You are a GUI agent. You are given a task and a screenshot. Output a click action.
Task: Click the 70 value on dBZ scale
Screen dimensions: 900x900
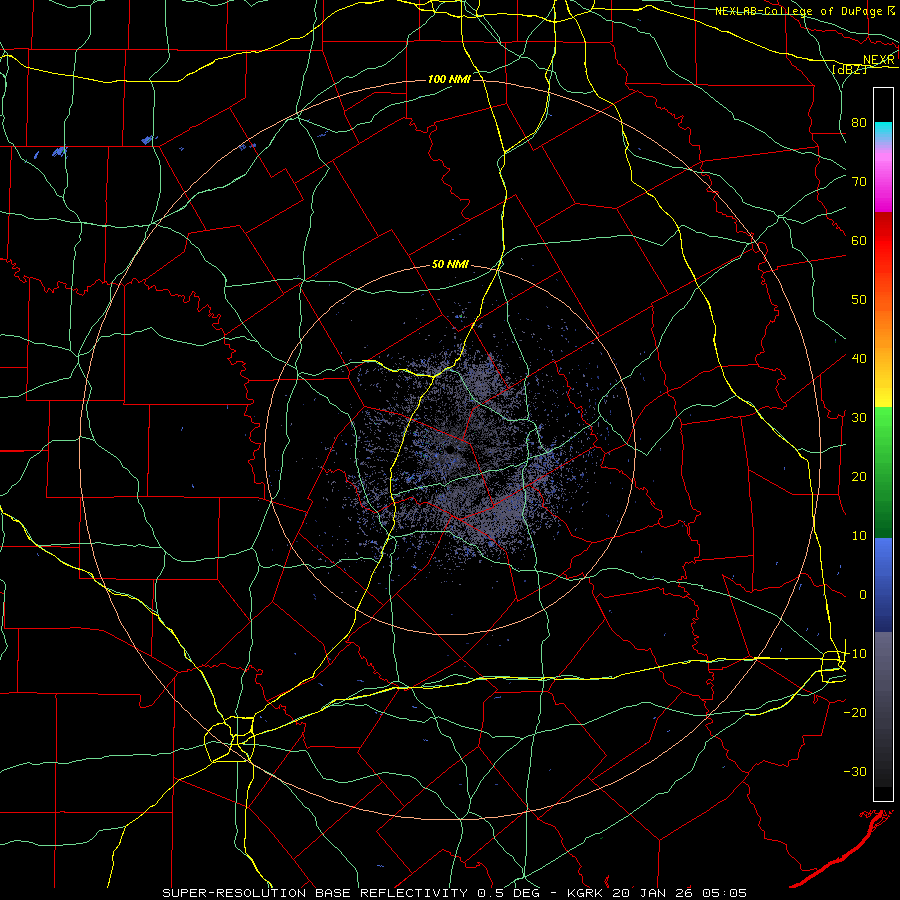859,181
